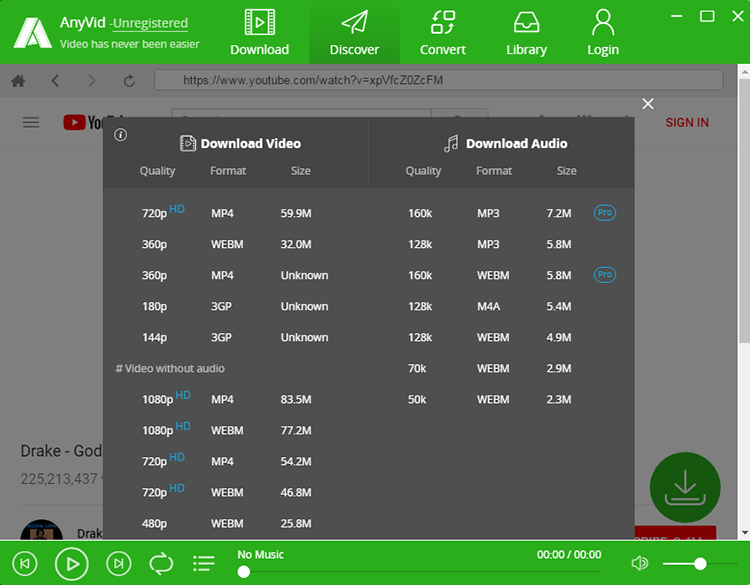Select 720p HD MP4 59.9M video
Viewport: 750px width, 585px height.
tap(235, 213)
